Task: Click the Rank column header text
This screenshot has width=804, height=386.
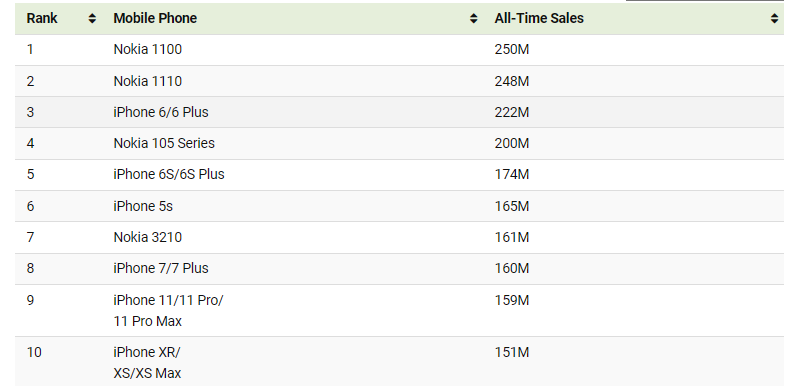Action: click(42, 18)
